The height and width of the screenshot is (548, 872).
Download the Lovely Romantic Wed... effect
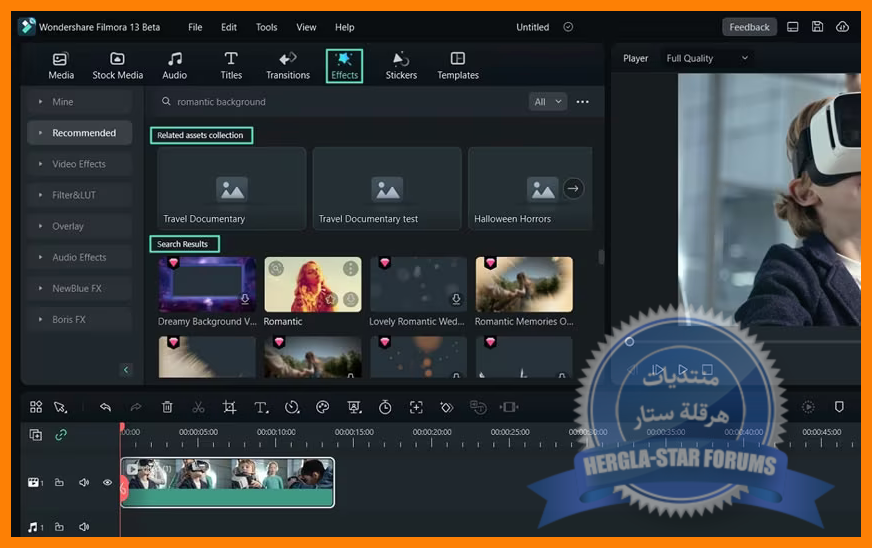pos(456,299)
